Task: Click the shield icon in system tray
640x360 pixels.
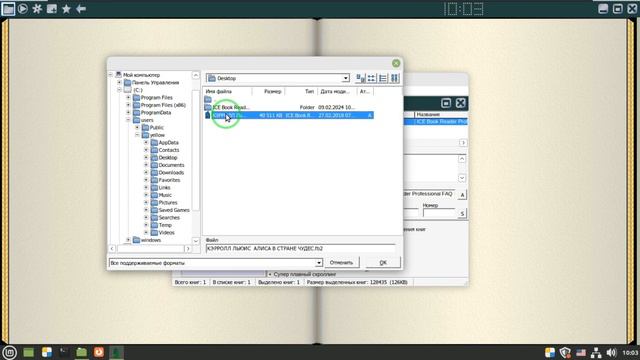Action: pos(565,352)
